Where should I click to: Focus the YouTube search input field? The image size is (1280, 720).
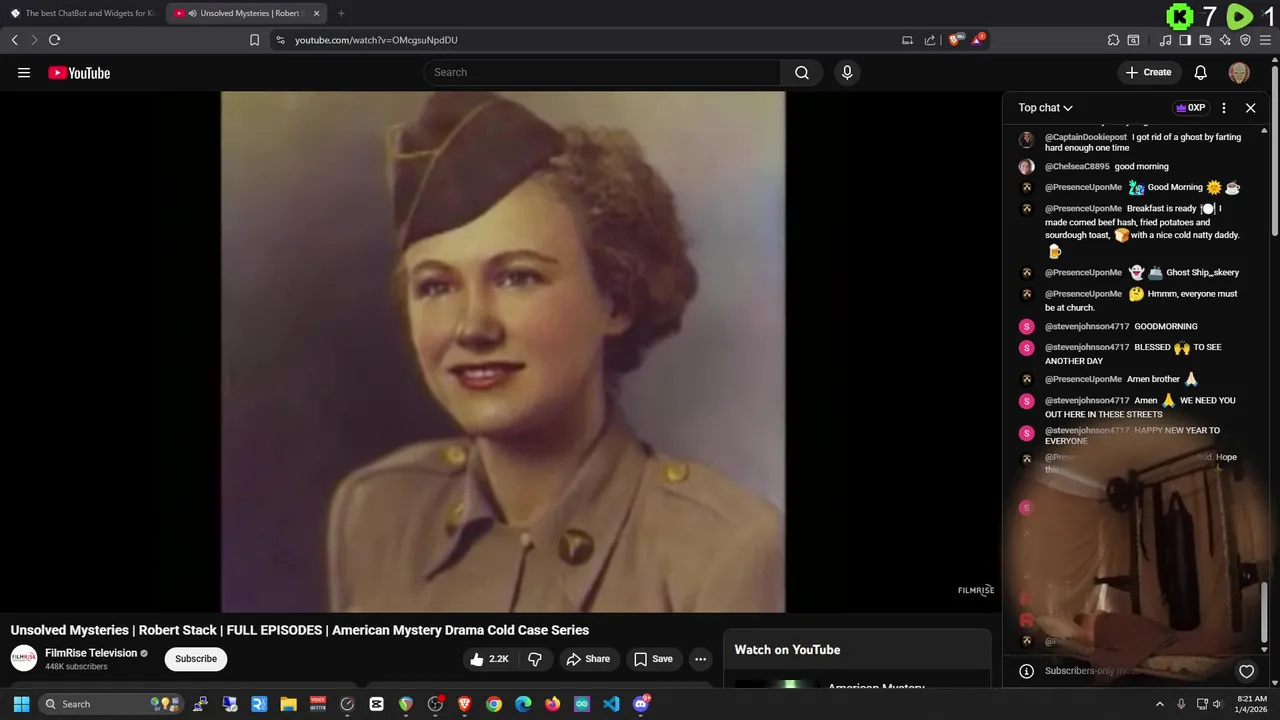click(602, 72)
